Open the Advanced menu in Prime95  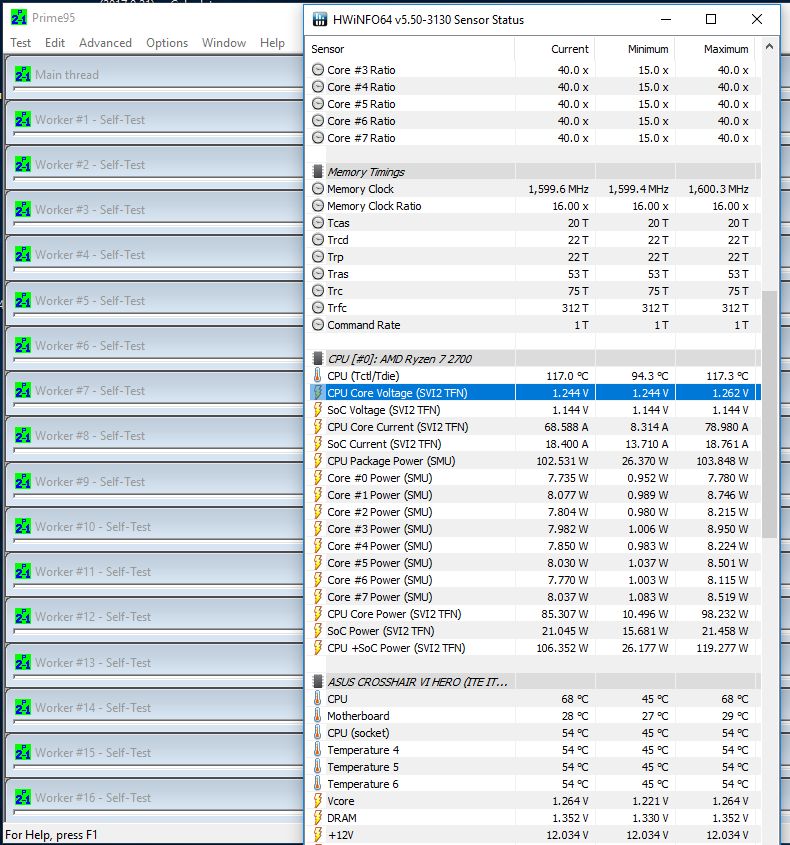pyautogui.click(x=105, y=43)
